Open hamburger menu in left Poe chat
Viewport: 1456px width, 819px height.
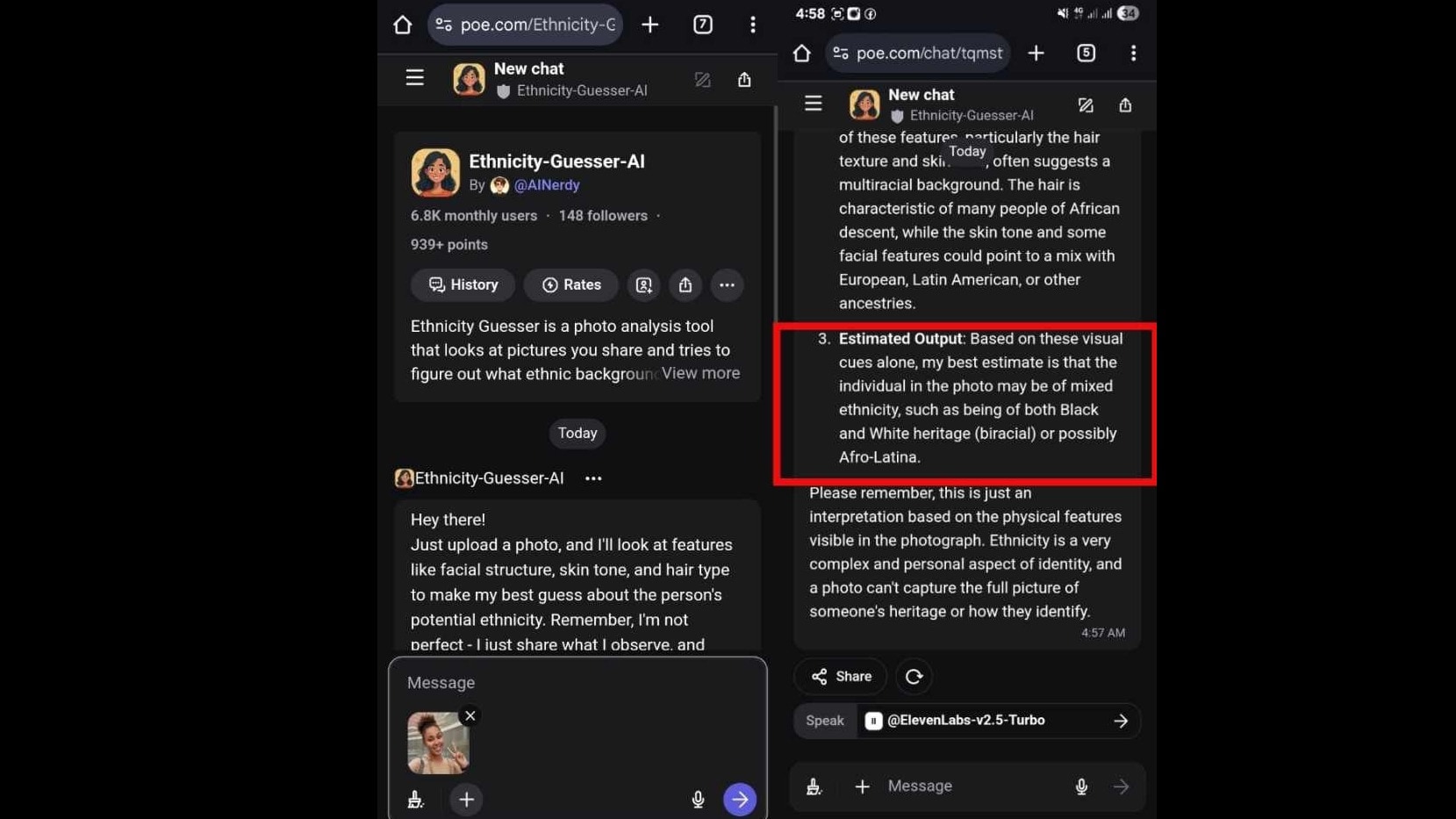coord(415,78)
